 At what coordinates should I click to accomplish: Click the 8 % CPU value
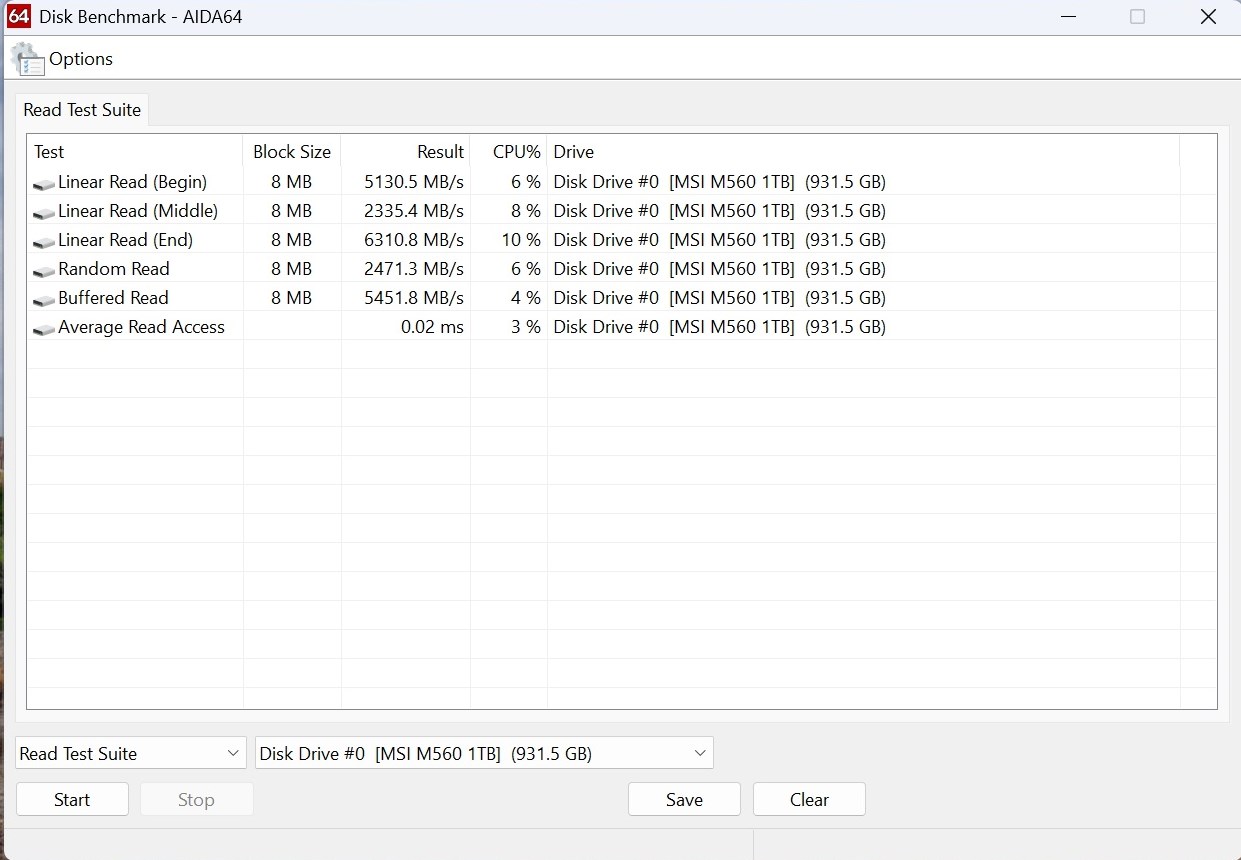pos(526,211)
